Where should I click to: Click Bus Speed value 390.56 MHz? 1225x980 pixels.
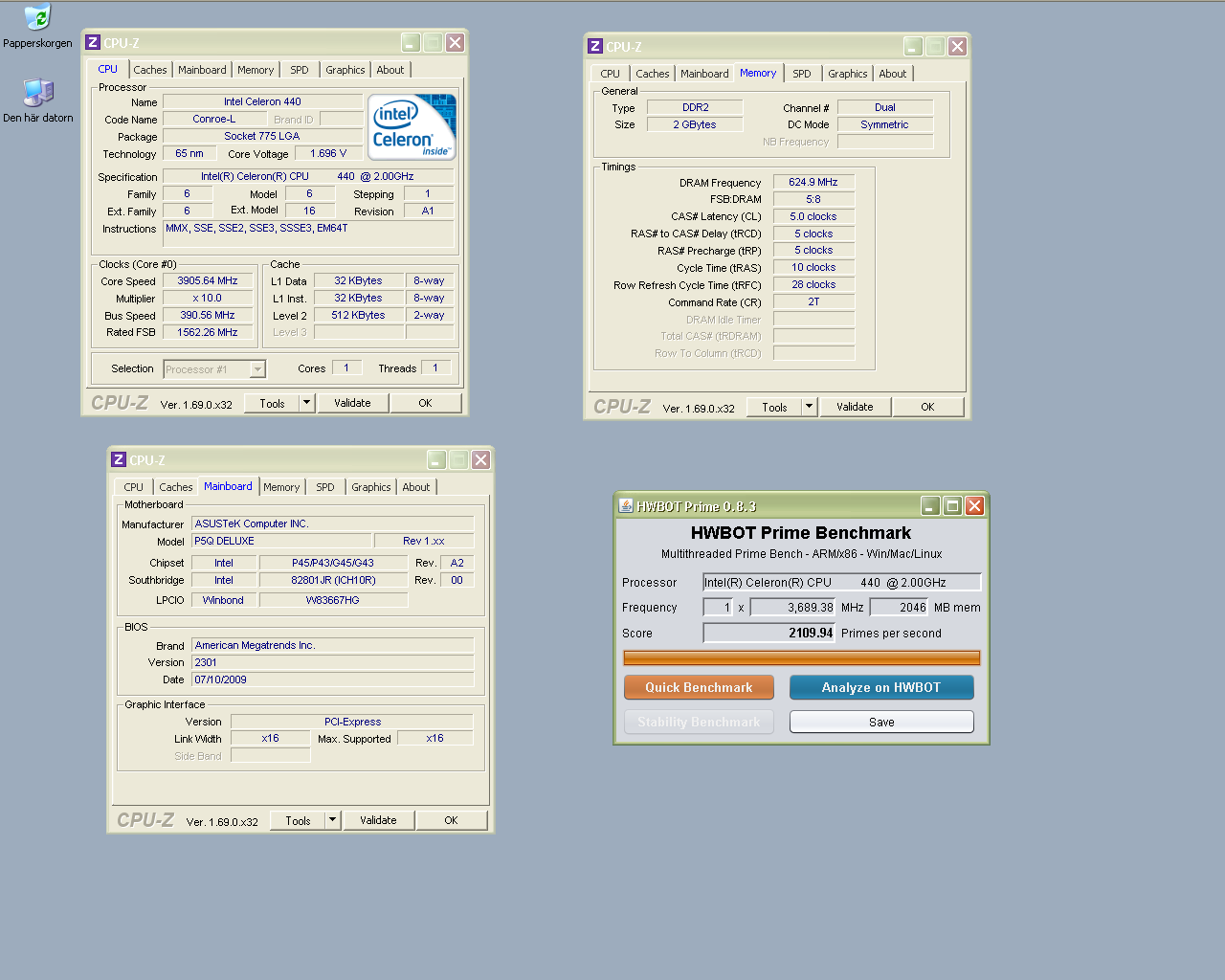coord(208,315)
